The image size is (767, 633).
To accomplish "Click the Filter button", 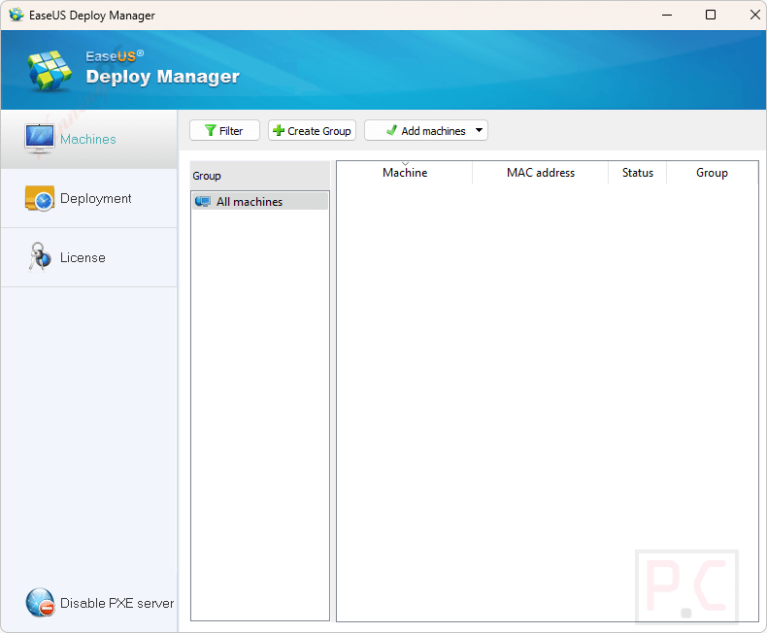I will pos(225,131).
